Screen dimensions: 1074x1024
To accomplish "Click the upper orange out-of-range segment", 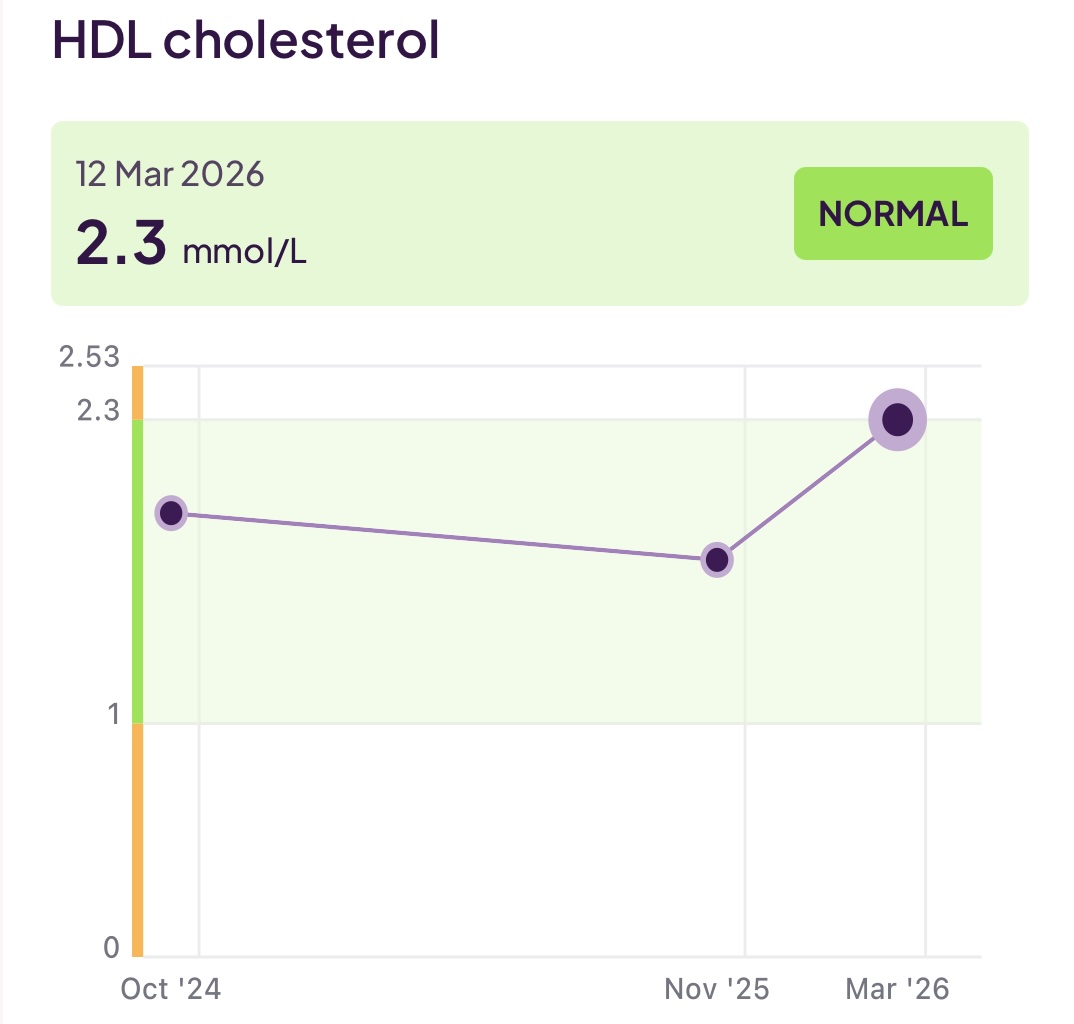I will click(x=136, y=394).
